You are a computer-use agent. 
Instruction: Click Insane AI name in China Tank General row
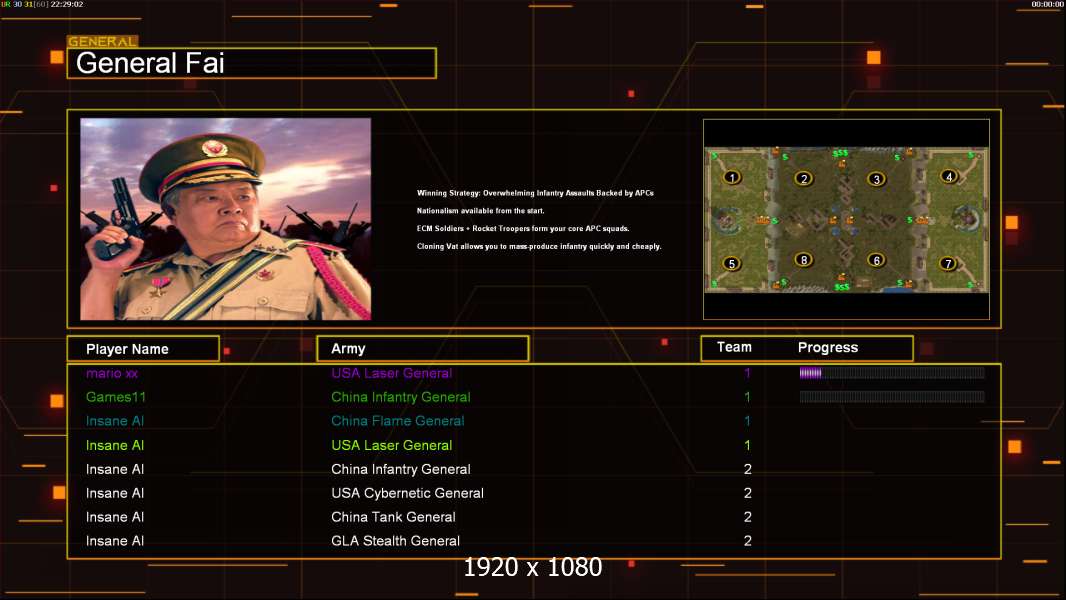click(x=115, y=517)
